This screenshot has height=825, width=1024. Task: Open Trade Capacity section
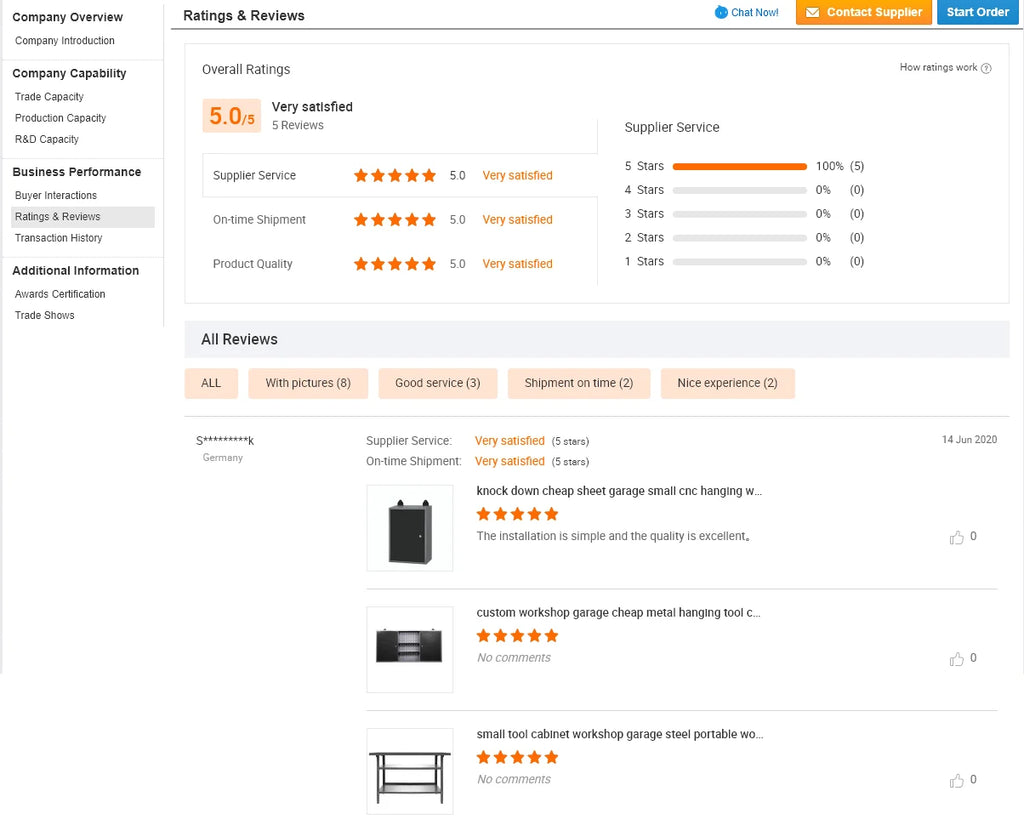tap(49, 97)
